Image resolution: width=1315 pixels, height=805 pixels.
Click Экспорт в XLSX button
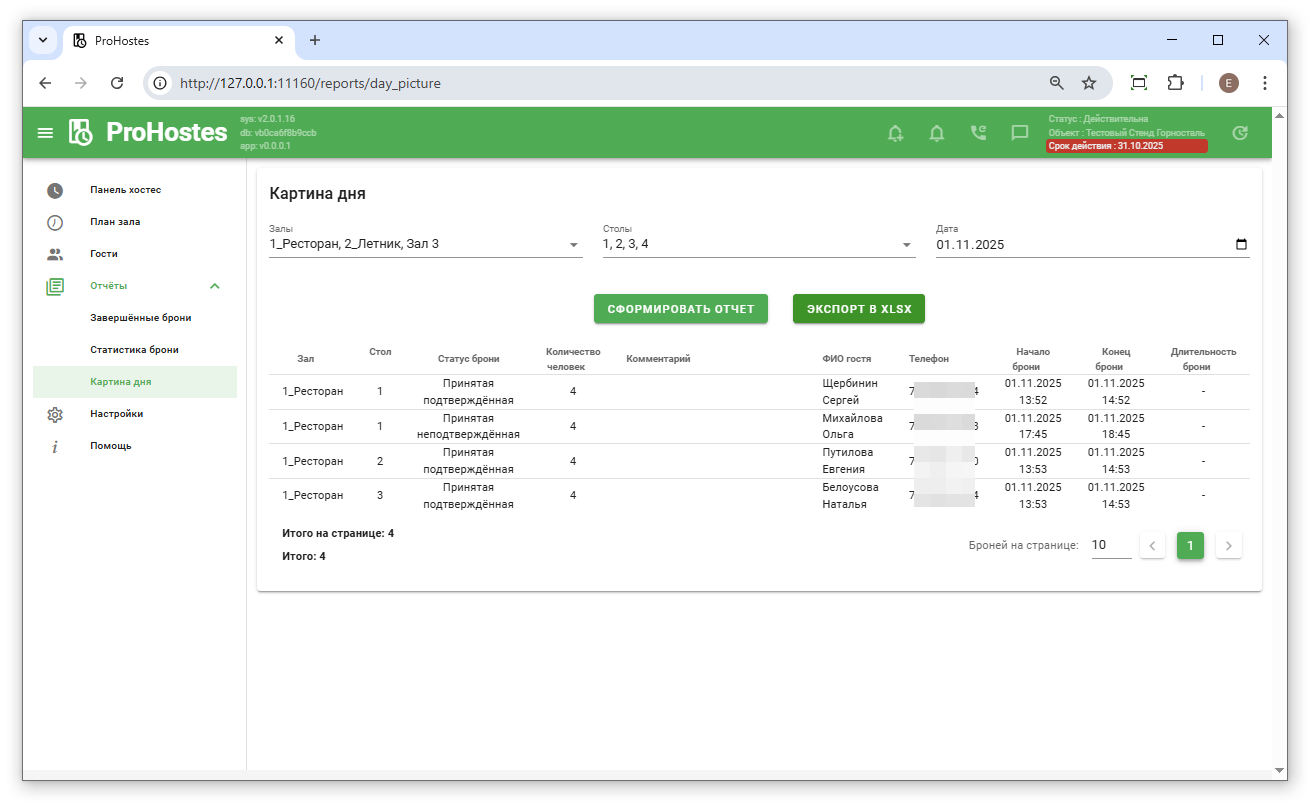[x=858, y=309]
